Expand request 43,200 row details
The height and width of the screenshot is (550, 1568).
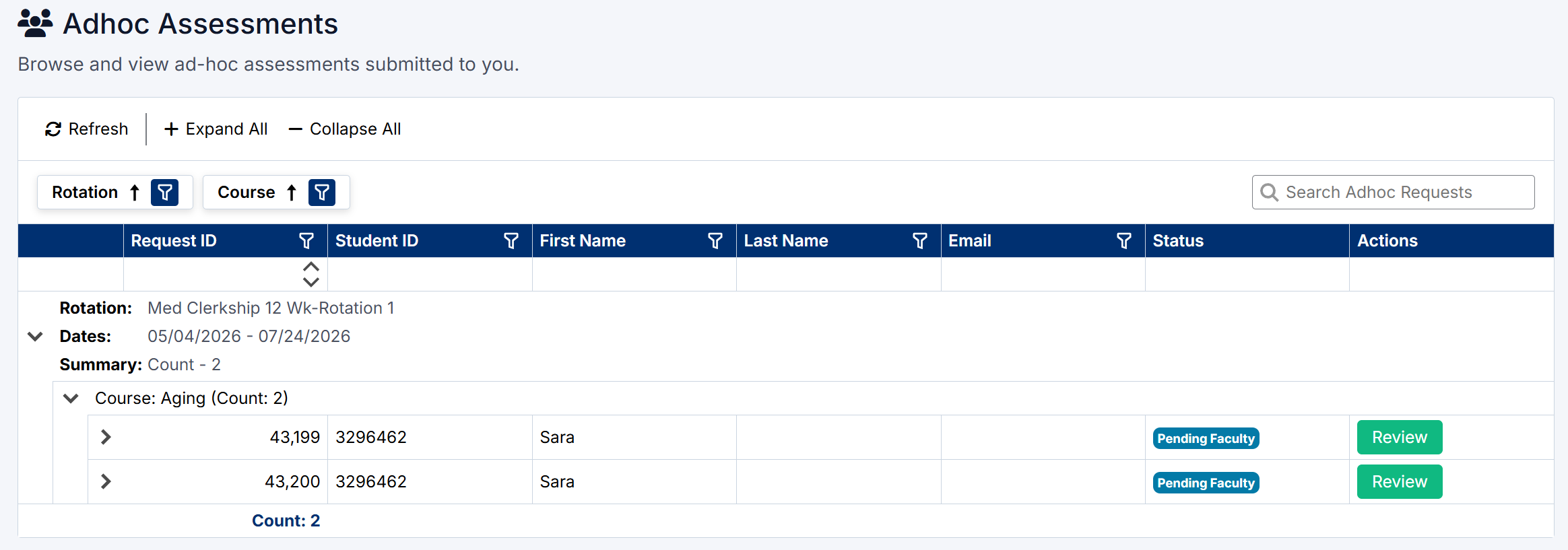click(106, 481)
